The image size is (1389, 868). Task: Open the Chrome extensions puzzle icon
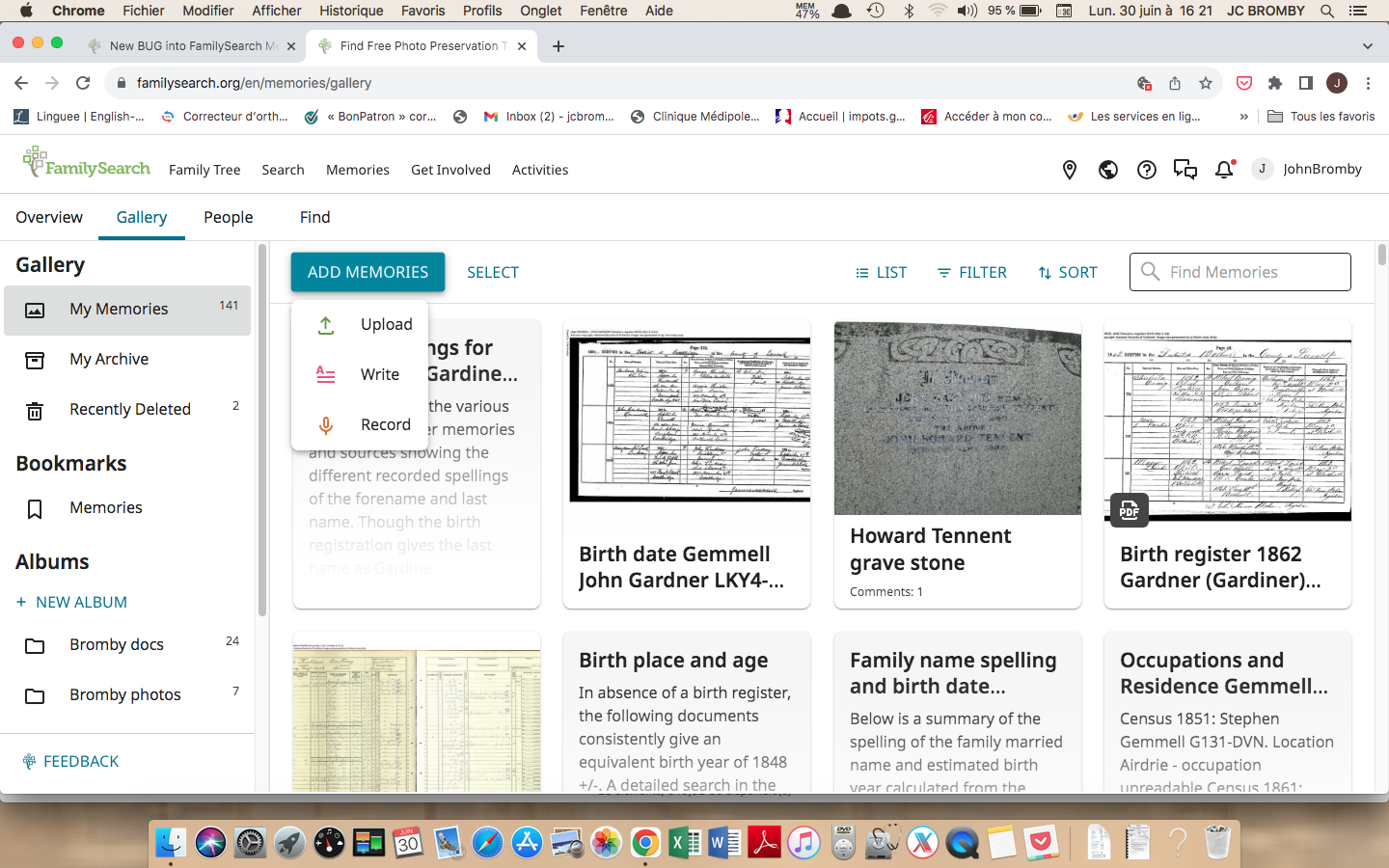pos(1275,83)
